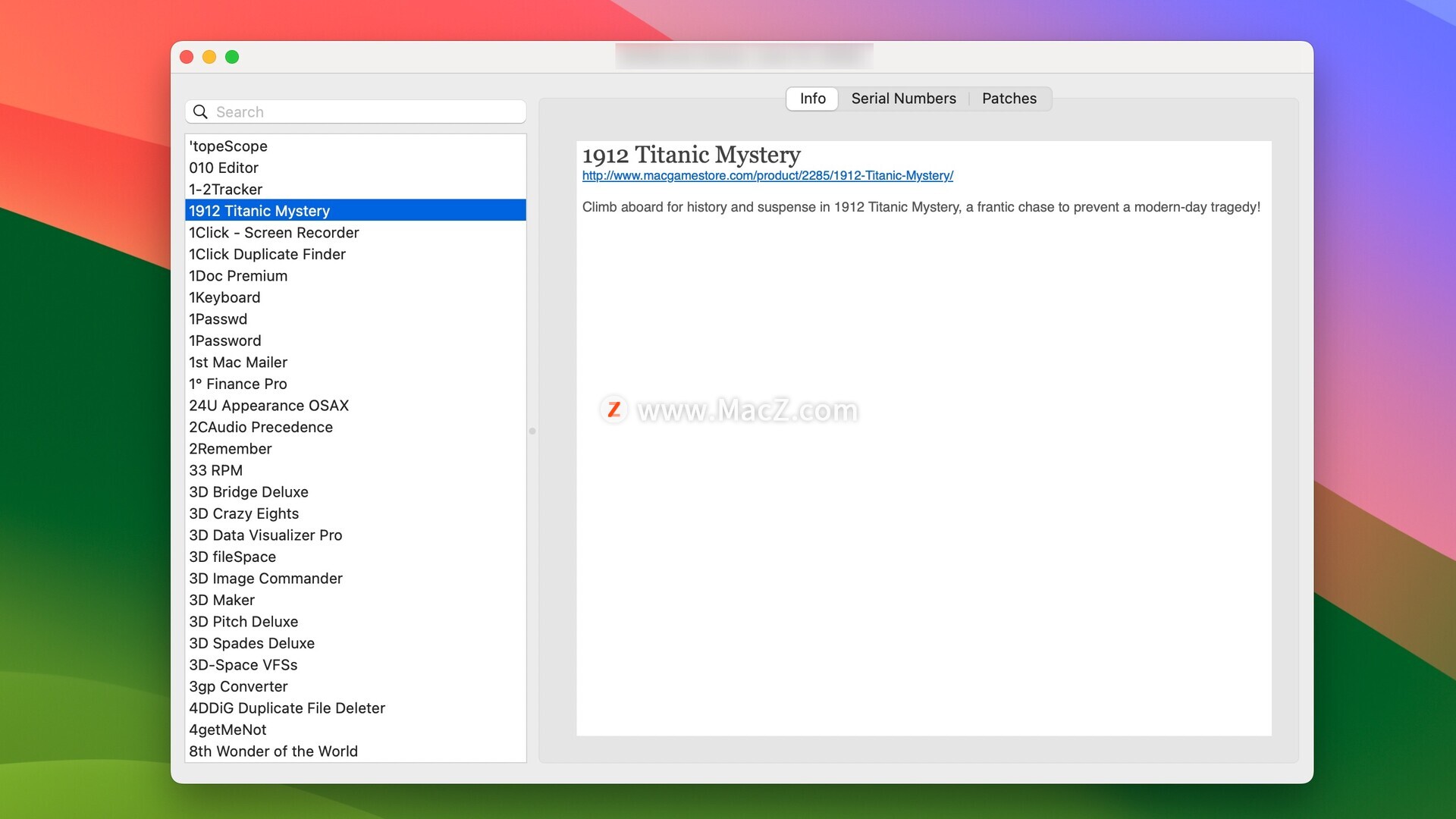Select 010 Editor in the list
This screenshot has height=819, width=1456.
click(x=355, y=168)
